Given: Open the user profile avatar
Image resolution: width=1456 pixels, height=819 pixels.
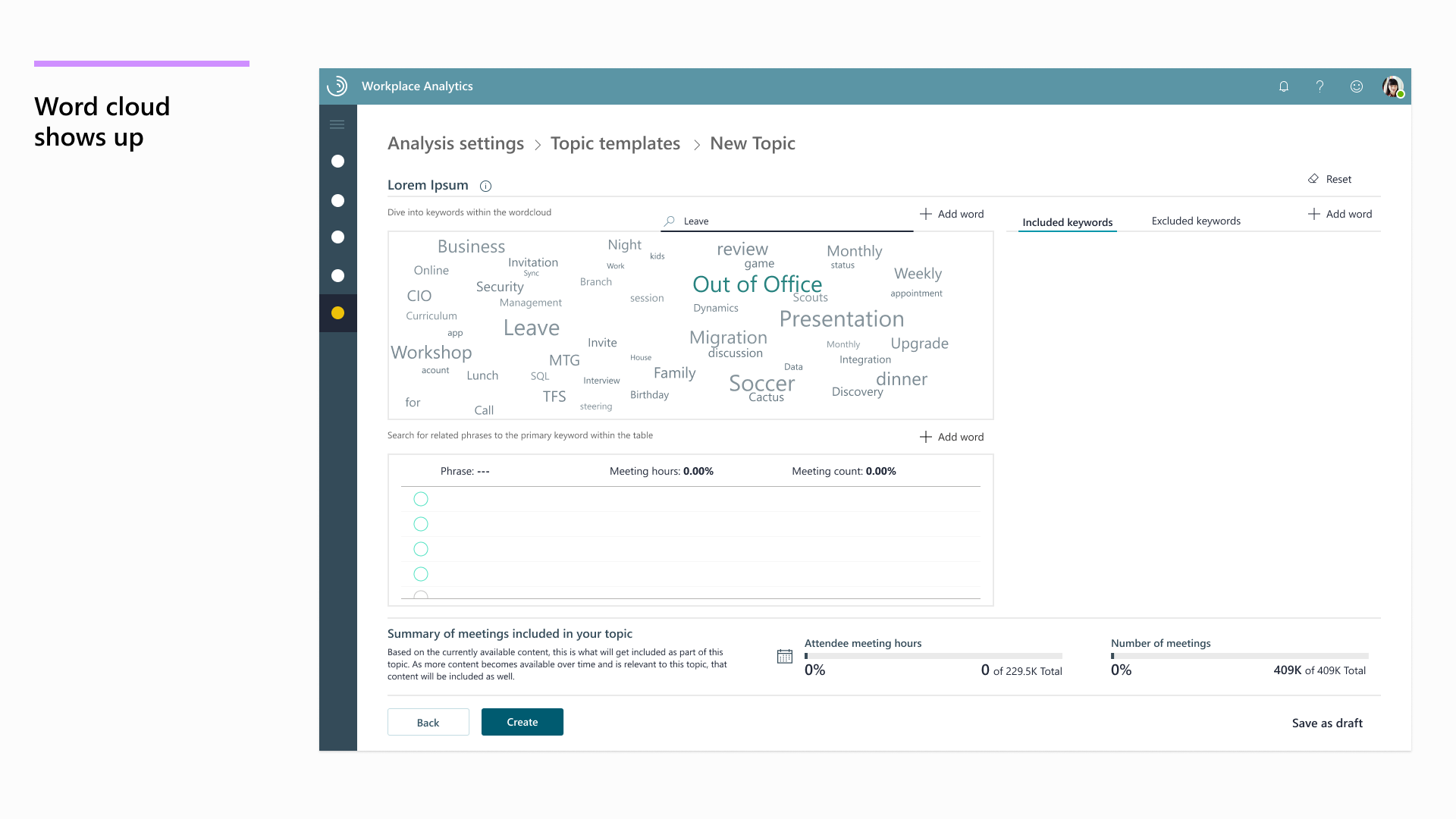Looking at the screenshot, I should (1392, 86).
